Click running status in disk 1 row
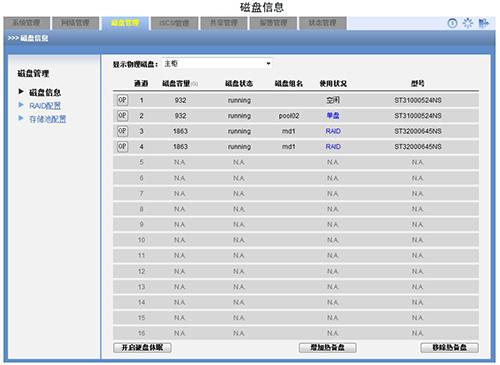This screenshot has height=365, width=500. pyautogui.click(x=239, y=100)
